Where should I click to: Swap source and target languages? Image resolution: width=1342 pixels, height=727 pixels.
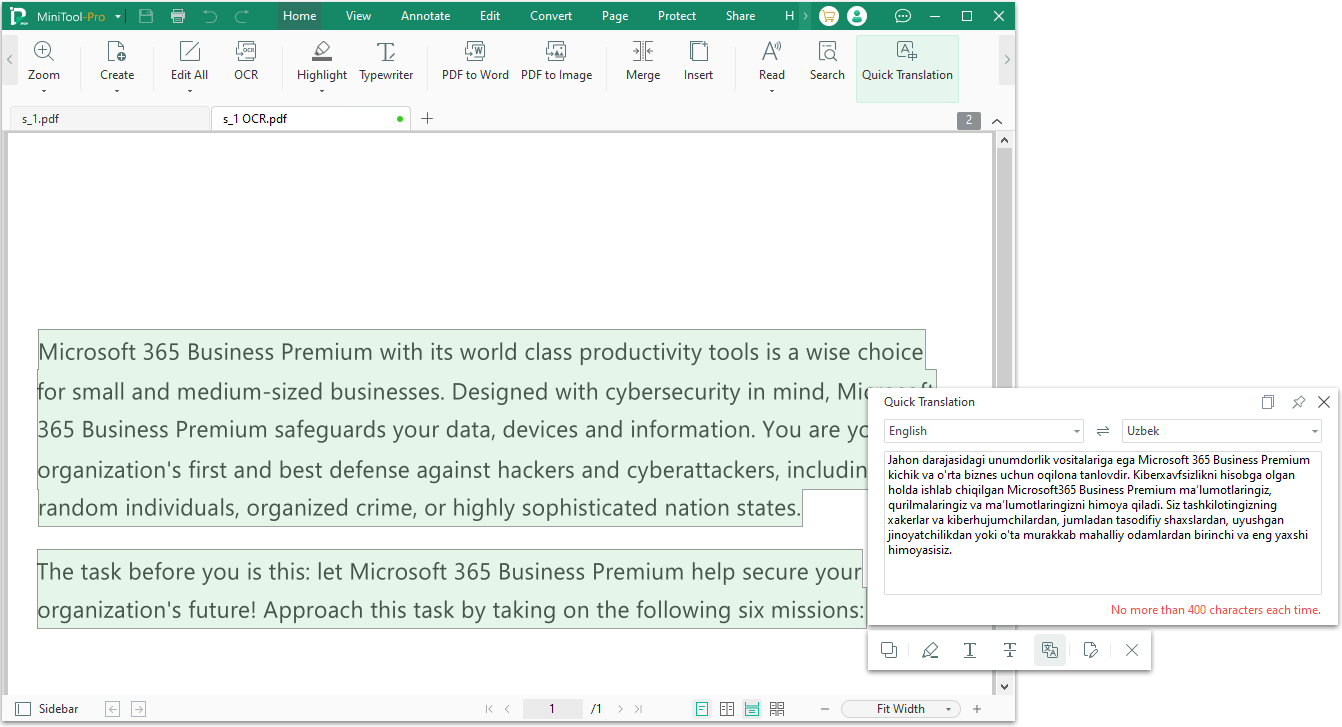click(1103, 431)
